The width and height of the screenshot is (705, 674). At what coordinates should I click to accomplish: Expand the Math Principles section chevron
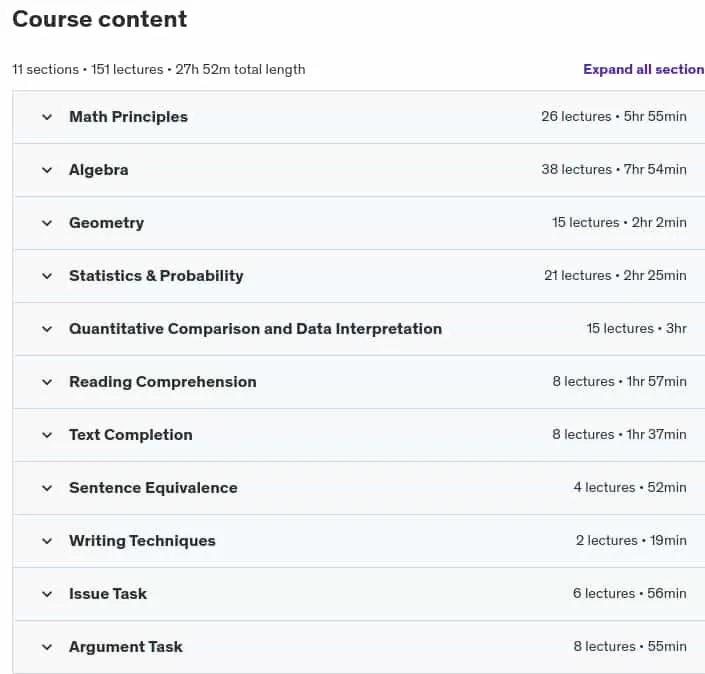[47, 117]
